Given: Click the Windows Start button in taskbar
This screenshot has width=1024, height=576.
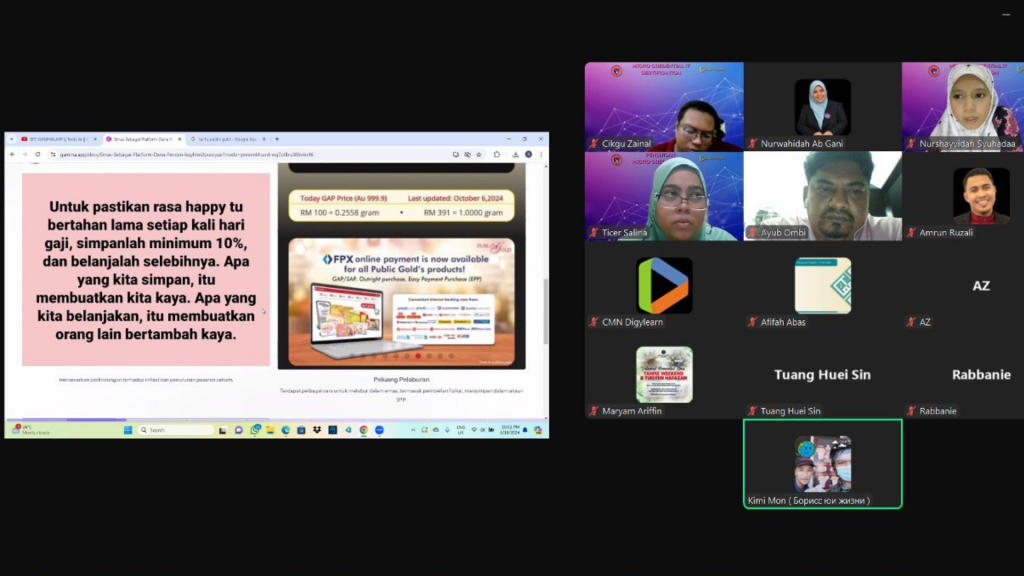Looking at the screenshot, I should (x=128, y=430).
